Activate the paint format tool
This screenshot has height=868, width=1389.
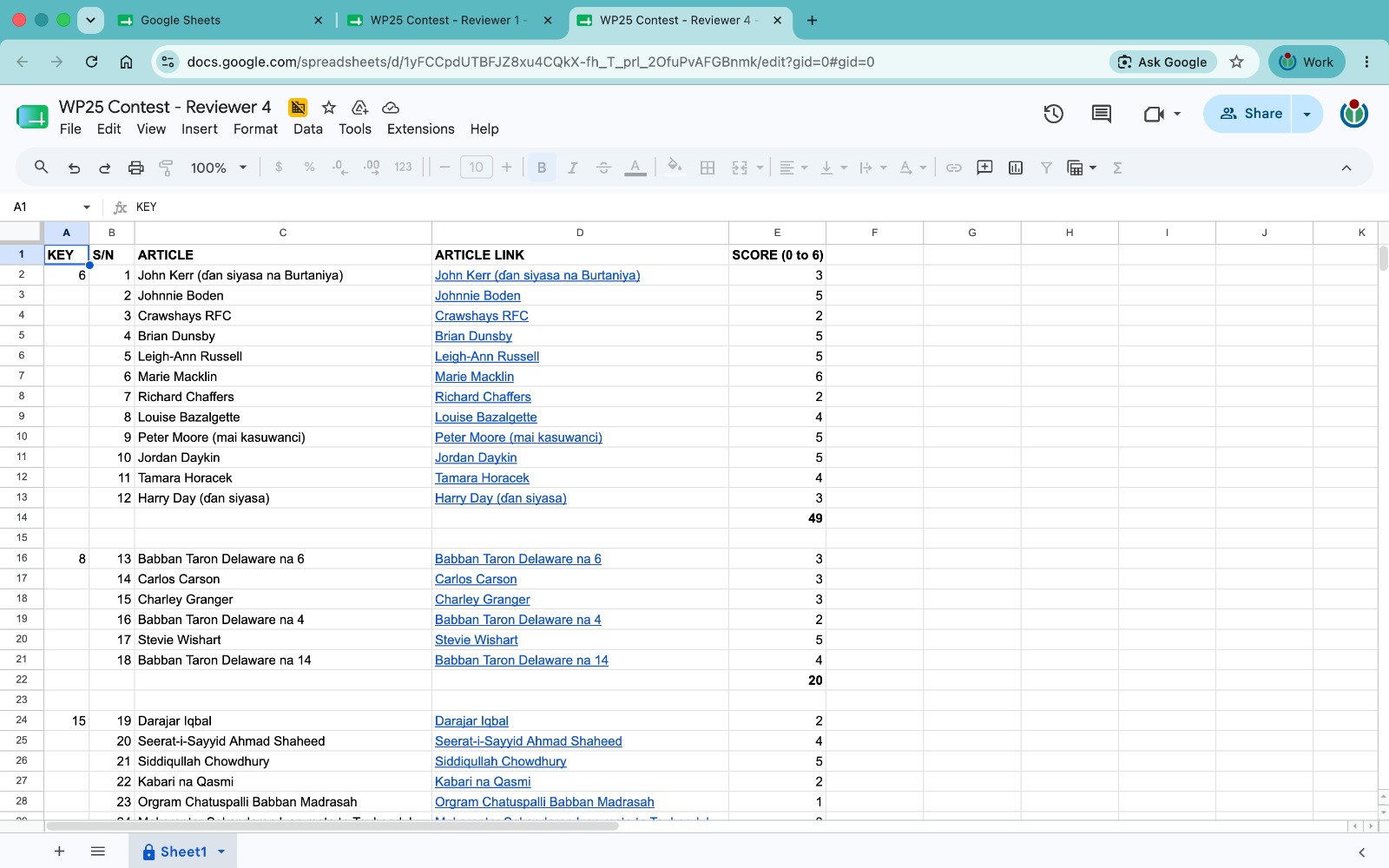tap(166, 168)
